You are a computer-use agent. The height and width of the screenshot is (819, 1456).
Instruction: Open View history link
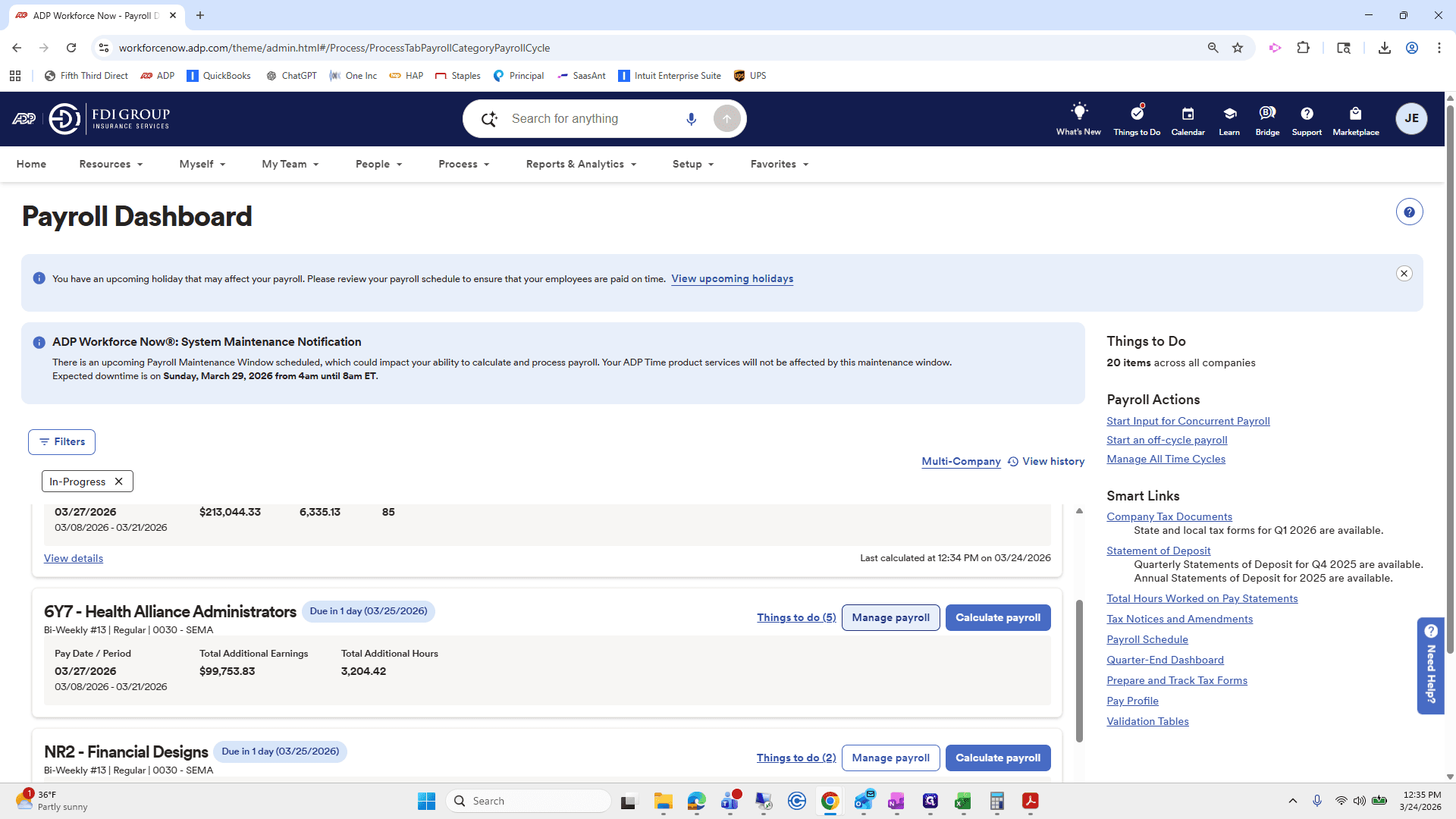pos(1046,461)
